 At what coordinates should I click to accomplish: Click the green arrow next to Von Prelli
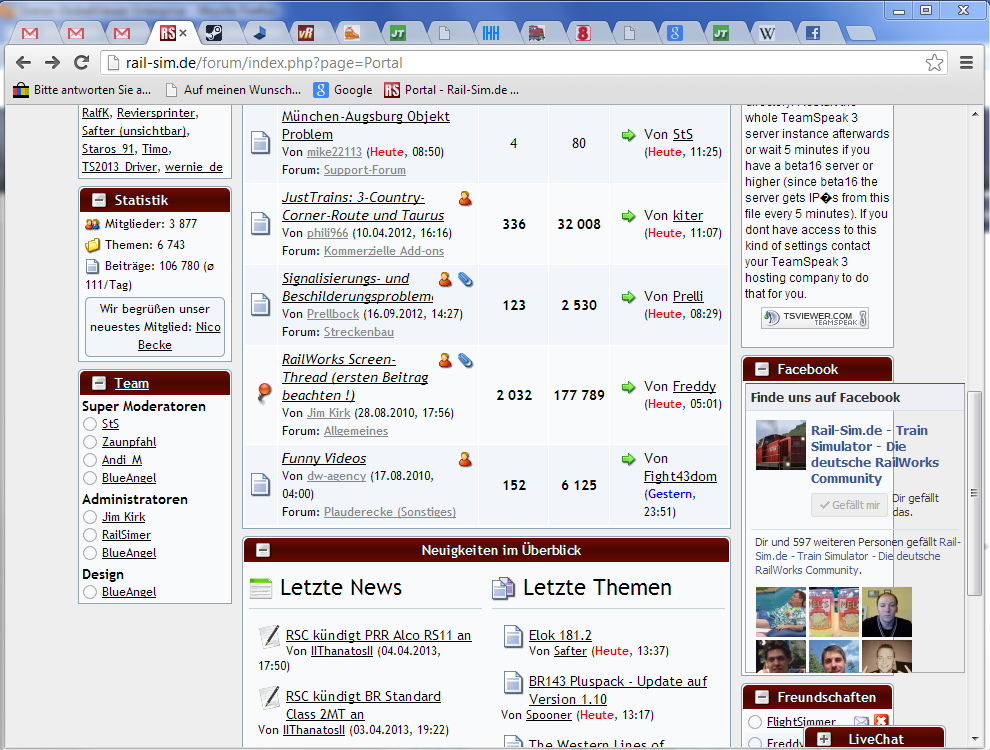[628, 297]
